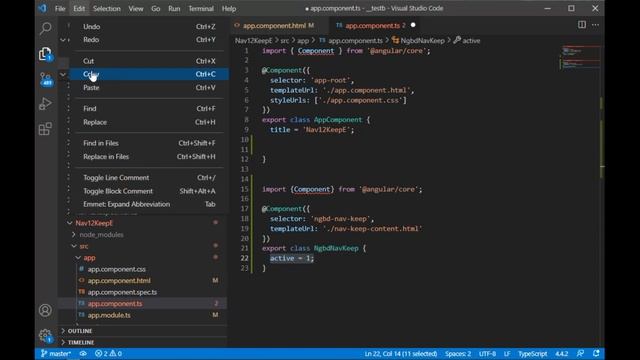Choose Emmet: Expand Abbreviation
The image size is (640, 360).
[149, 204]
